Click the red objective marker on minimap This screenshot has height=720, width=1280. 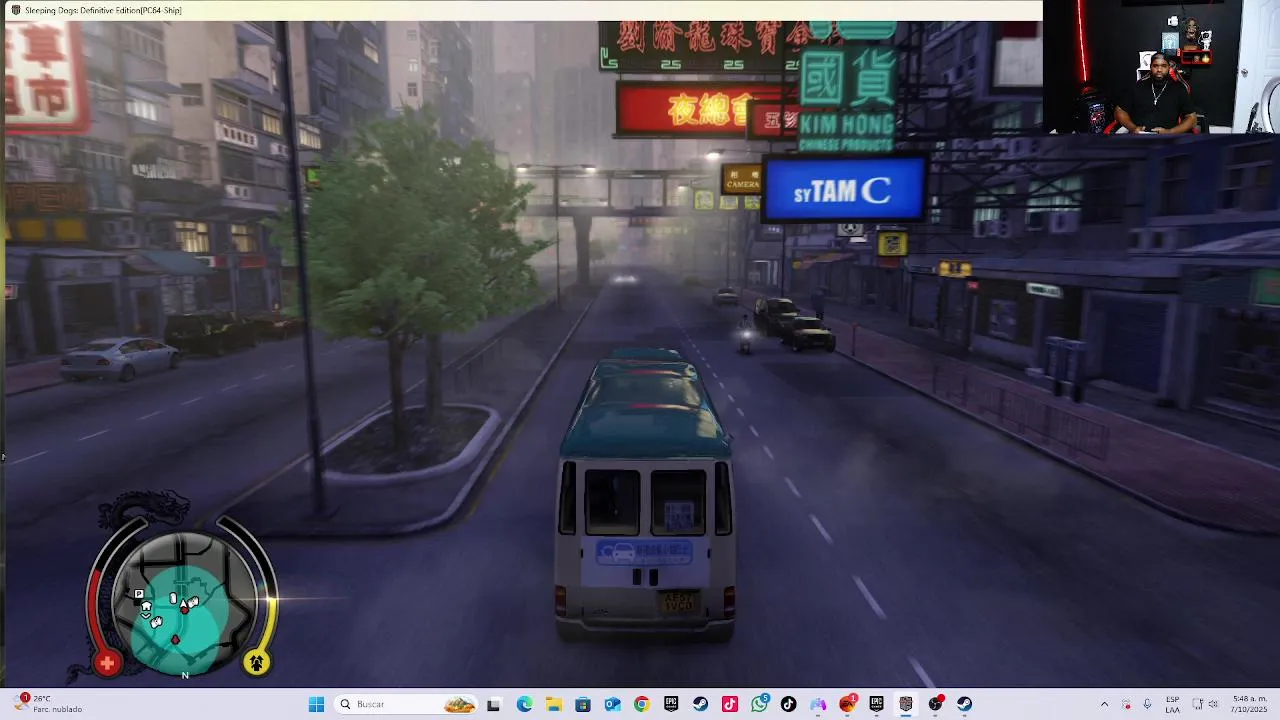click(176, 639)
